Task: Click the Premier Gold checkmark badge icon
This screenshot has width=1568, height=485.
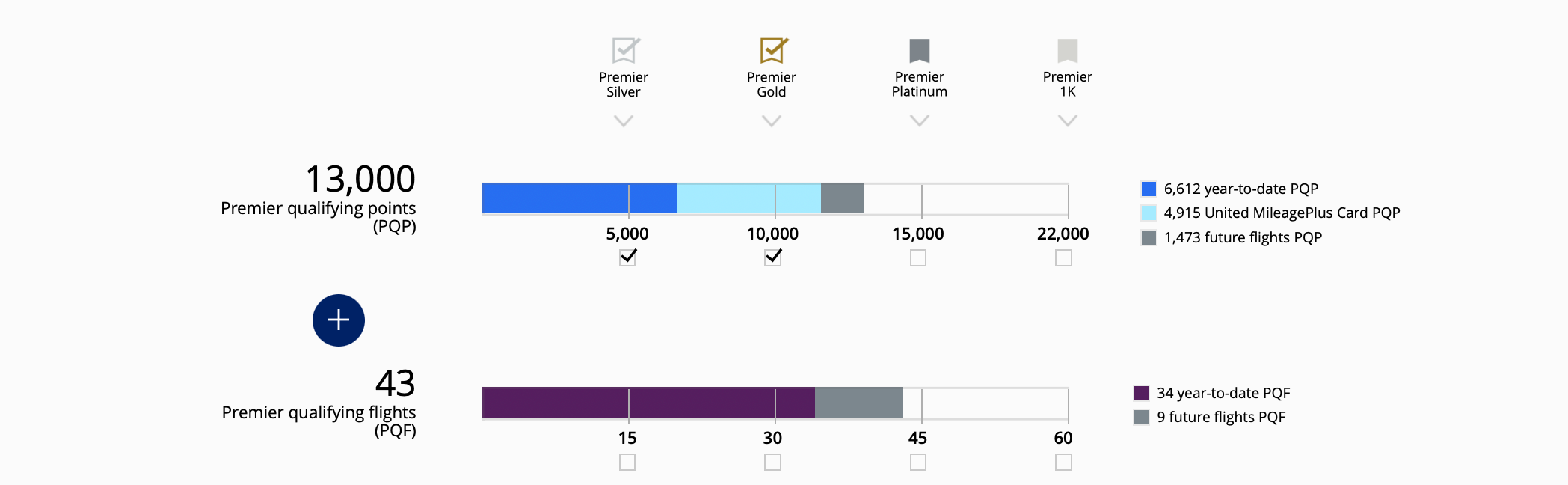Action: [x=772, y=50]
